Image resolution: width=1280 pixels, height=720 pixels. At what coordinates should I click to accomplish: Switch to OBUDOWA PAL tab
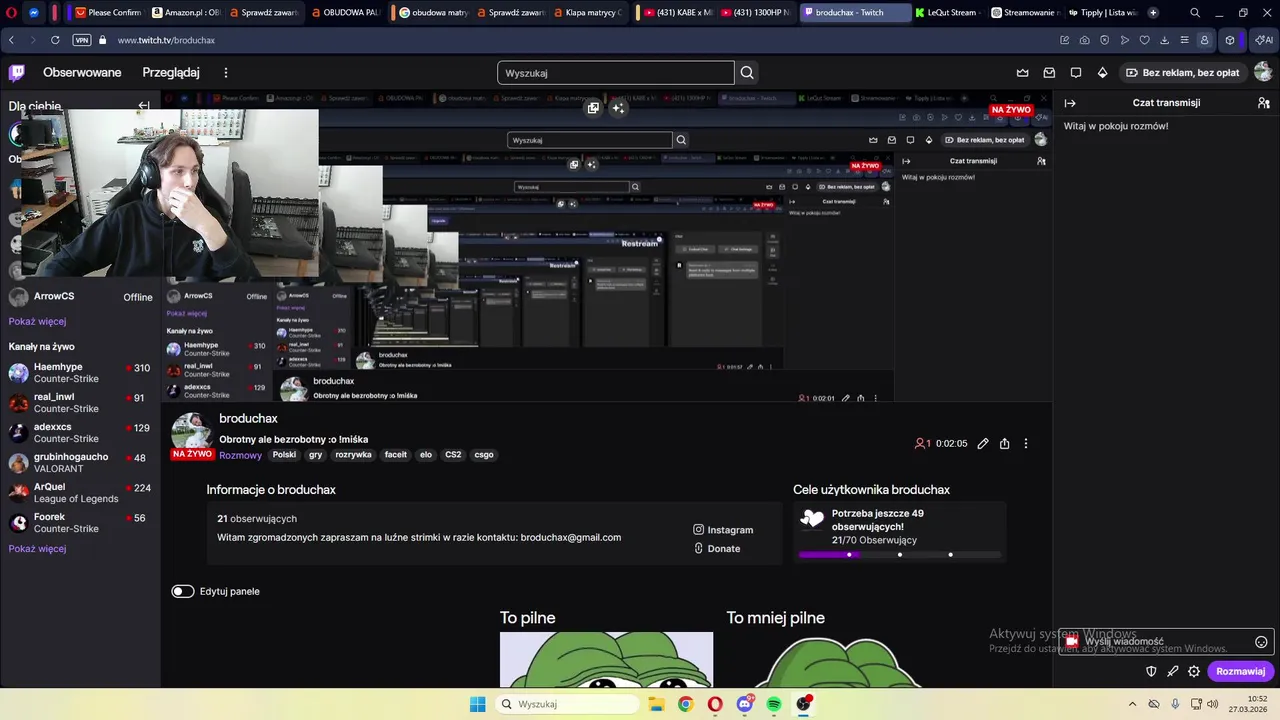click(x=346, y=13)
